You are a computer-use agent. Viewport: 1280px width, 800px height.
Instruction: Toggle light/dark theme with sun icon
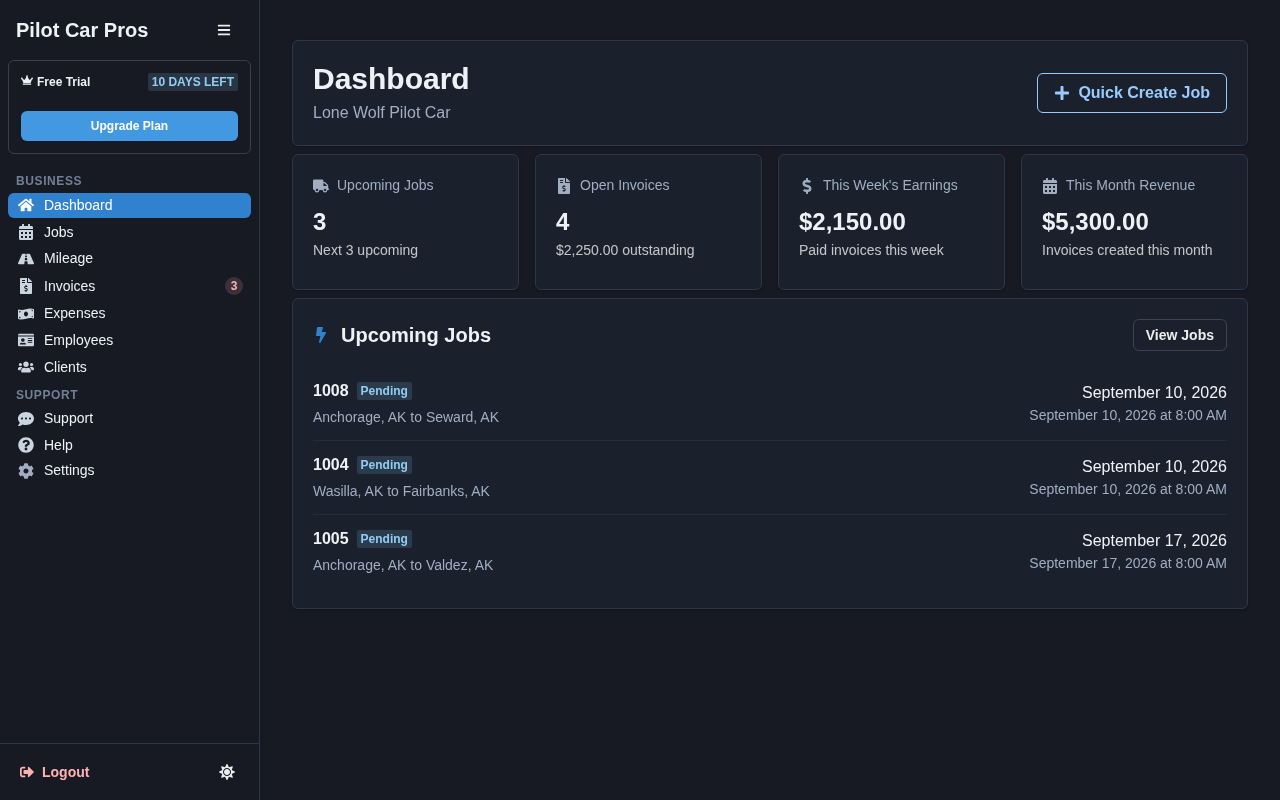227,772
